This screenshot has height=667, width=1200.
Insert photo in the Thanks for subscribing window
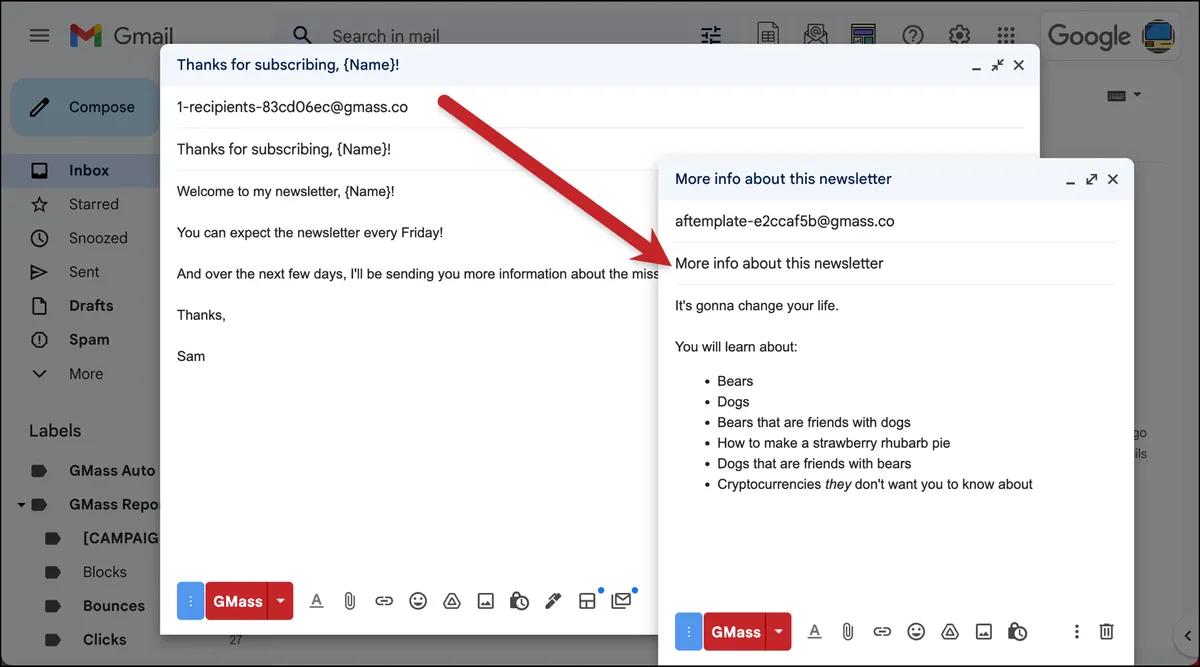click(x=485, y=601)
